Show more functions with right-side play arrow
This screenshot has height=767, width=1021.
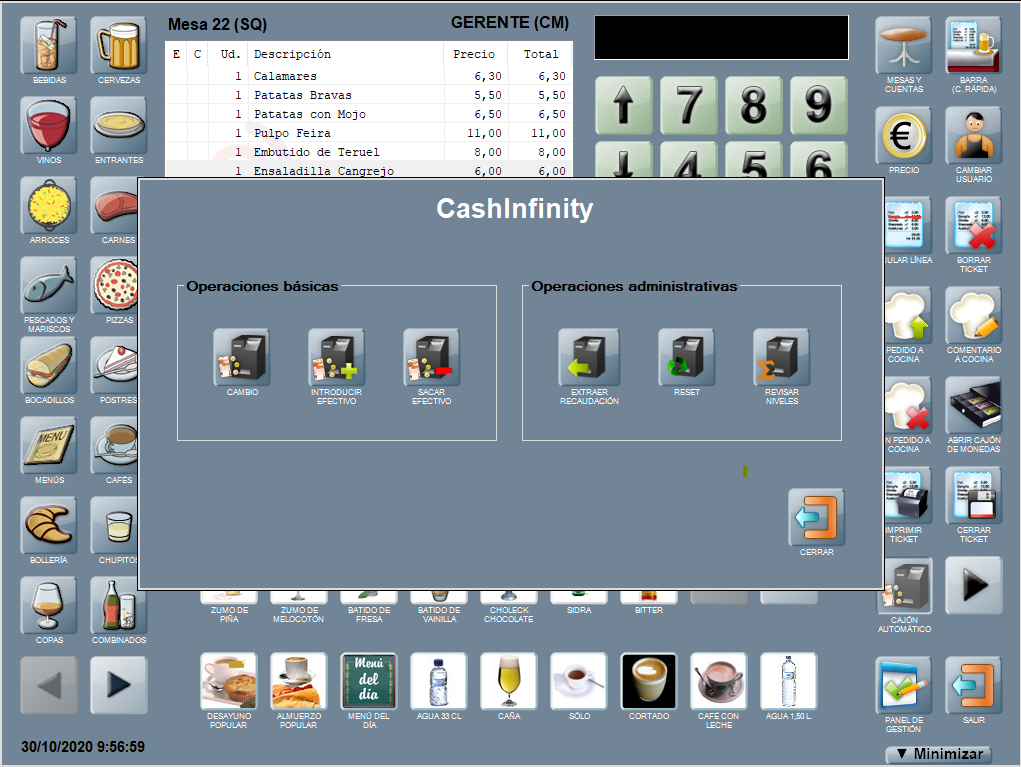[x=973, y=586]
